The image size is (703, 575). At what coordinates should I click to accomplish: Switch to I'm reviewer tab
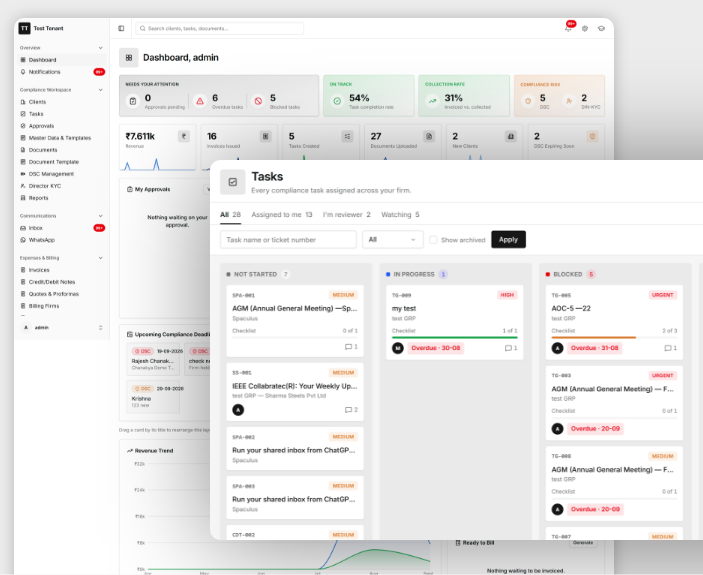(x=347, y=215)
